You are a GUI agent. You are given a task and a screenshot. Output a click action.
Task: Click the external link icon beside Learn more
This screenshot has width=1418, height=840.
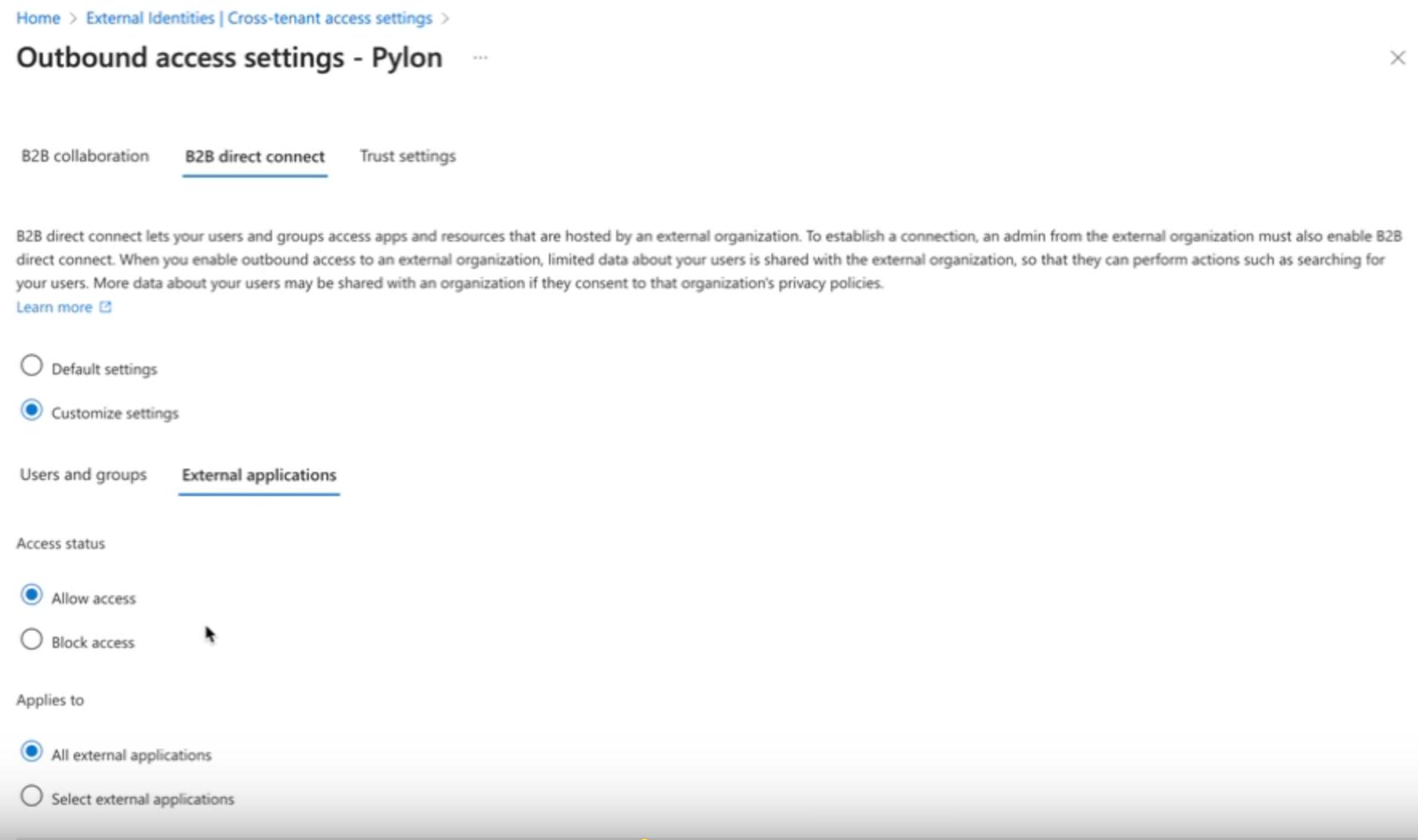[x=105, y=307]
